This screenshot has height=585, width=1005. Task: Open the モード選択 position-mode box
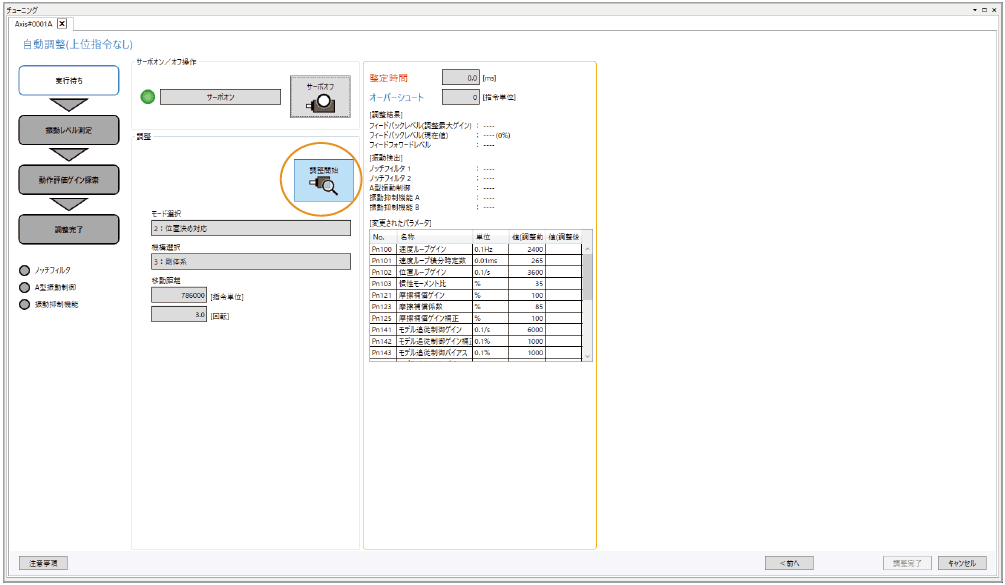coord(250,228)
